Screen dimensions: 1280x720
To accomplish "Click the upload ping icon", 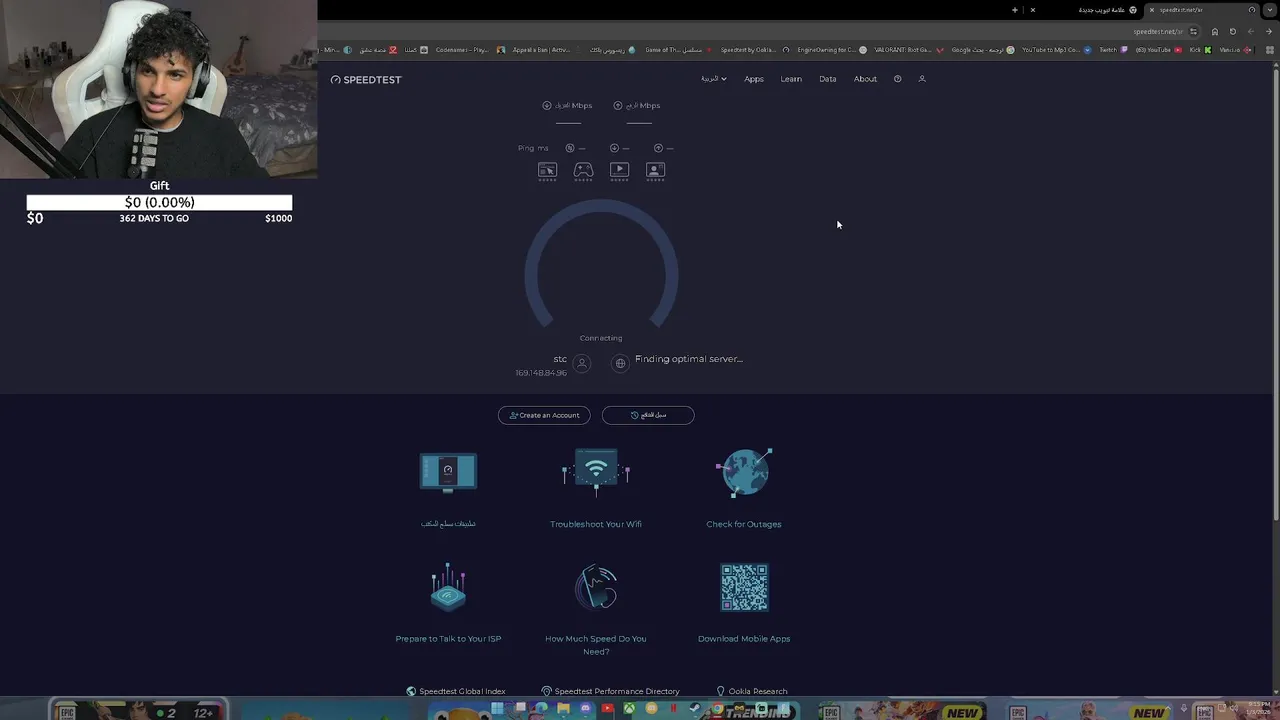I will click(x=658, y=148).
